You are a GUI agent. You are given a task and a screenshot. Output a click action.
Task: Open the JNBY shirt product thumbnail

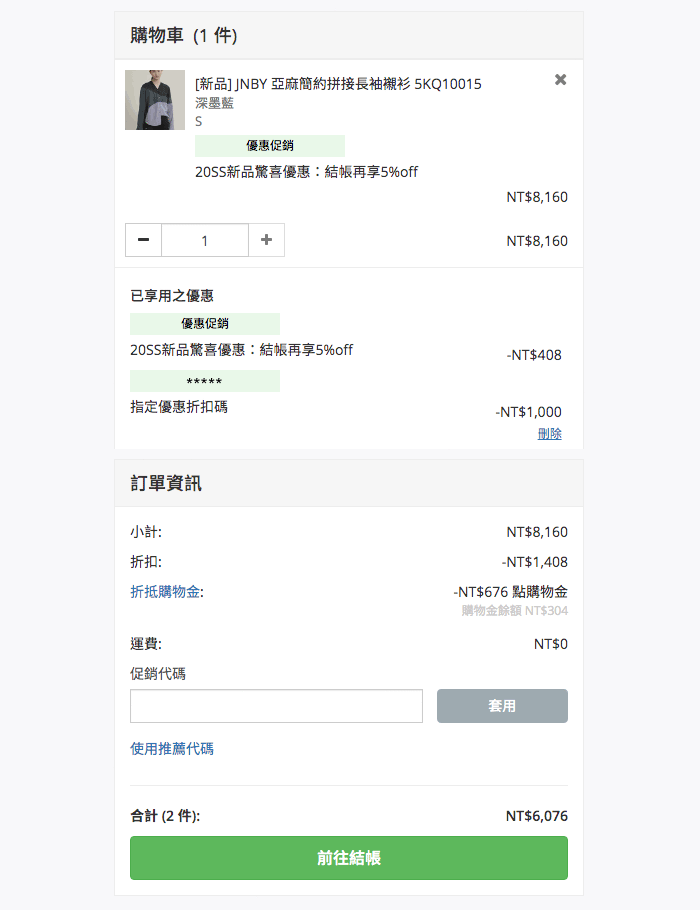coord(155,100)
